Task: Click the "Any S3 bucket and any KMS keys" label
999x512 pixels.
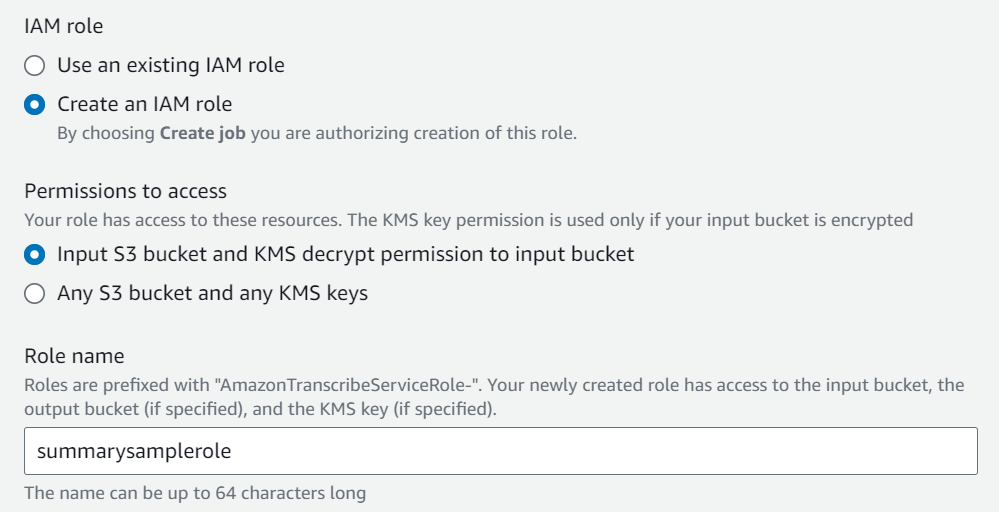Action: [212, 294]
